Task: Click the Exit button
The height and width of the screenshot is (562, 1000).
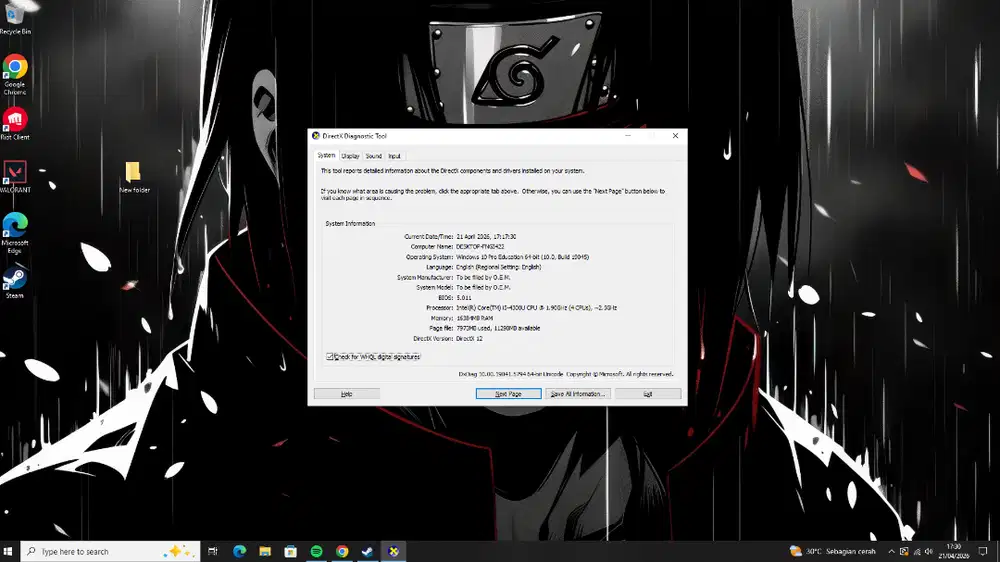Action: 648,394
